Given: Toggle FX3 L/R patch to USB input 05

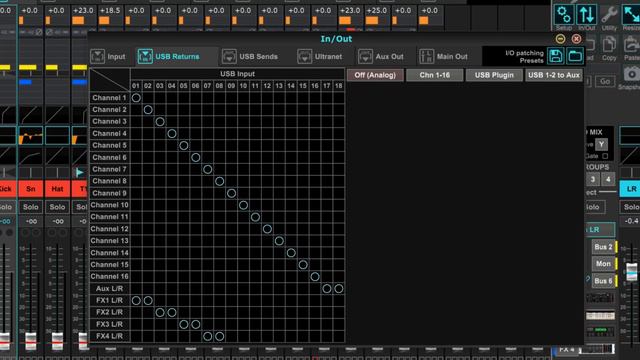Looking at the screenshot, I should coord(184,324).
